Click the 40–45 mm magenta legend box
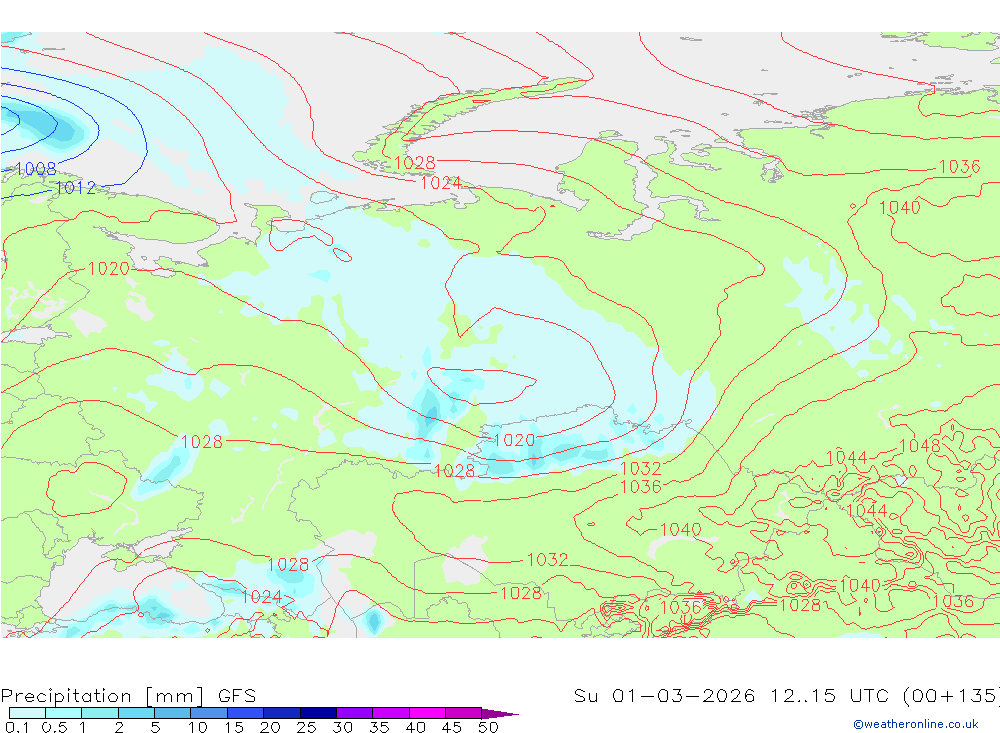Image resolution: width=1000 pixels, height=733 pixels. 427,713
